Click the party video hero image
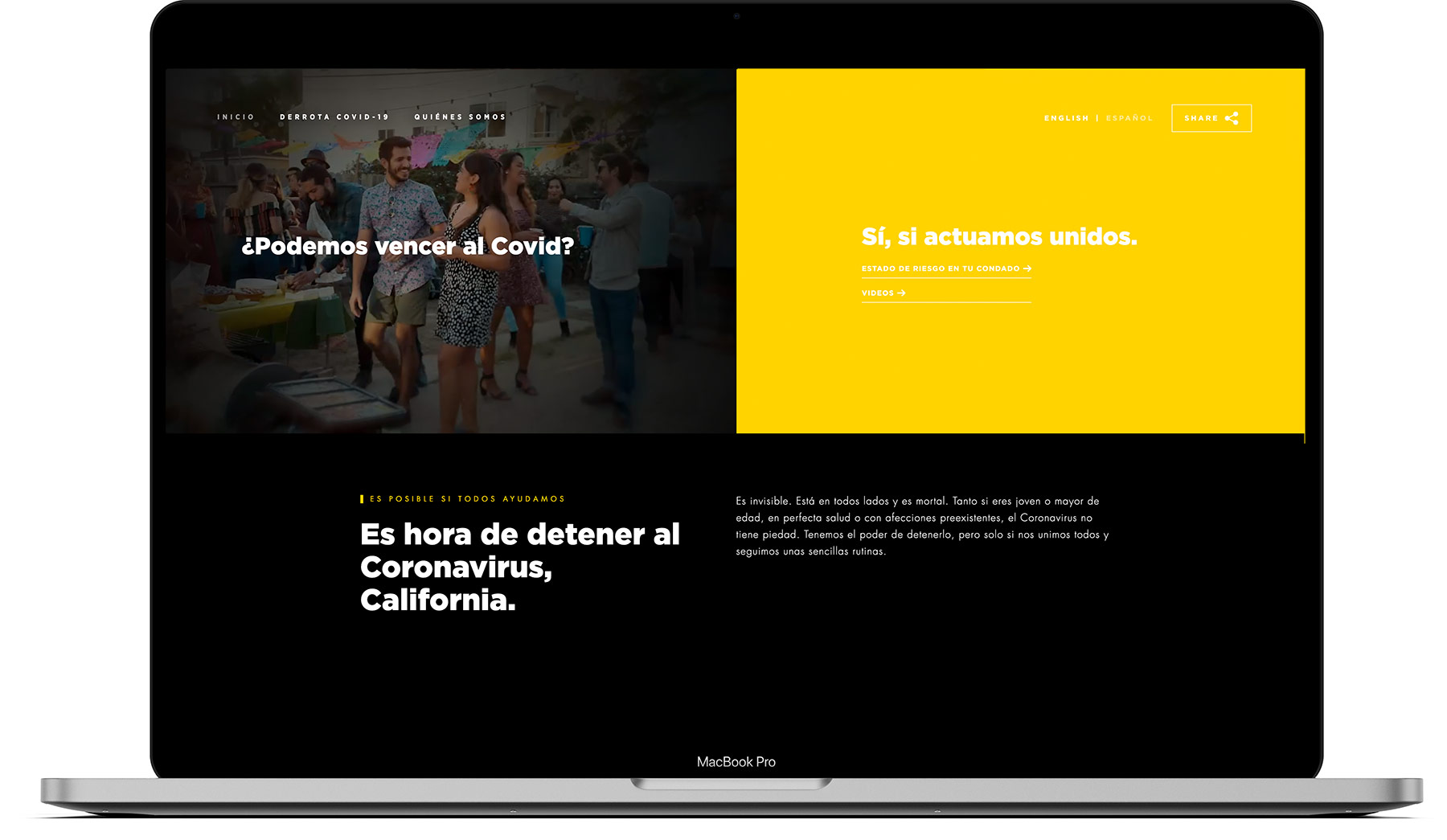1447x840 pixels. (x=450, y=251)
